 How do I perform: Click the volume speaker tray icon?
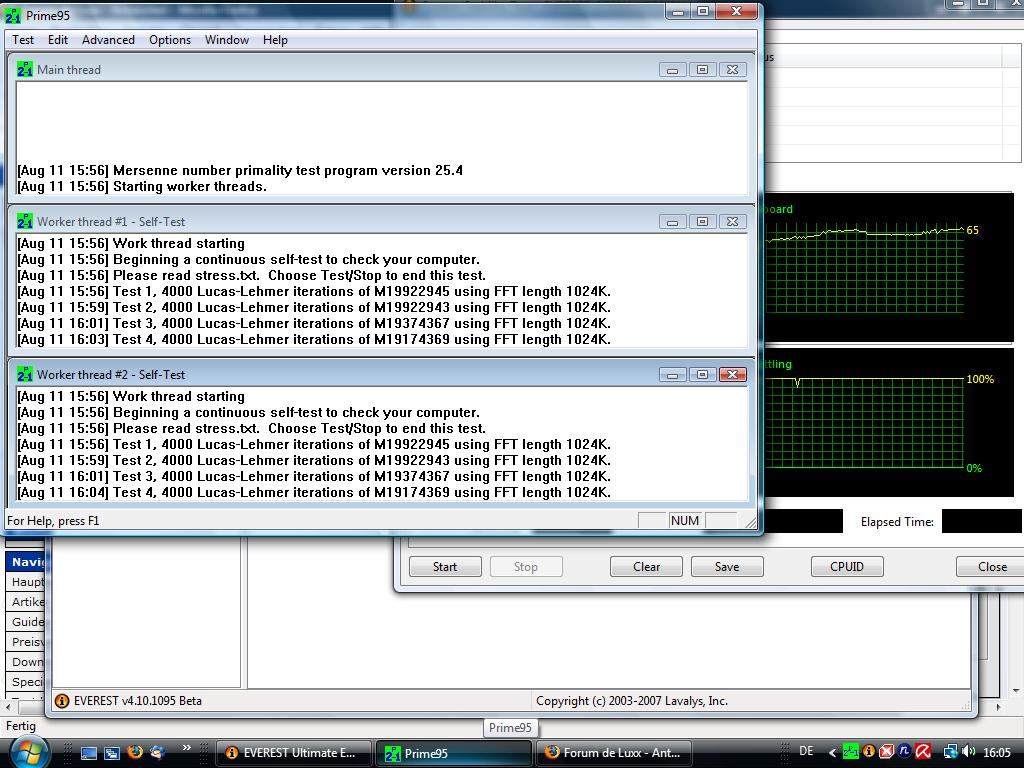(x=968, y=752)
